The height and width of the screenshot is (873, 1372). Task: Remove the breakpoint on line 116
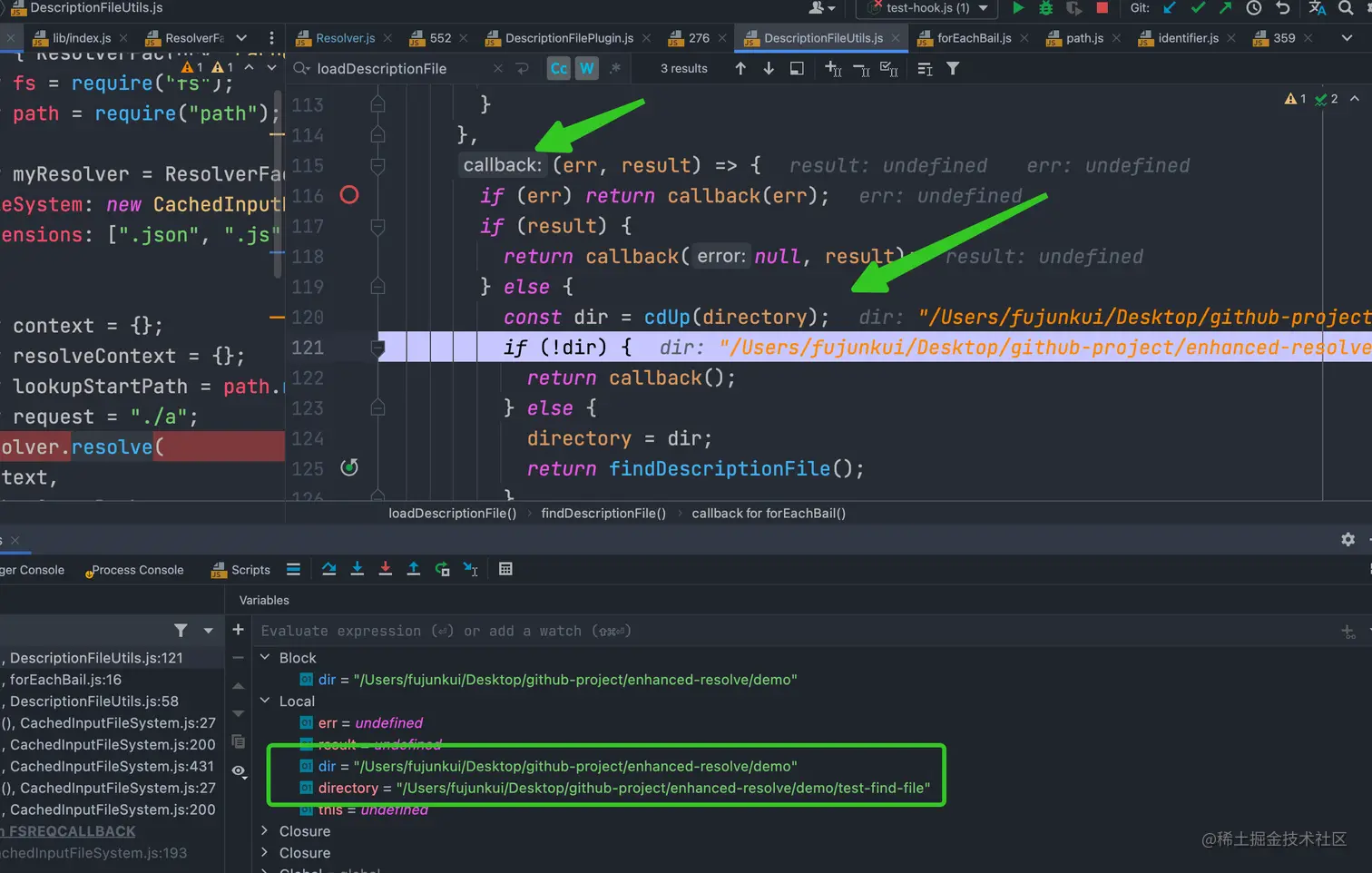pos(349,195)
